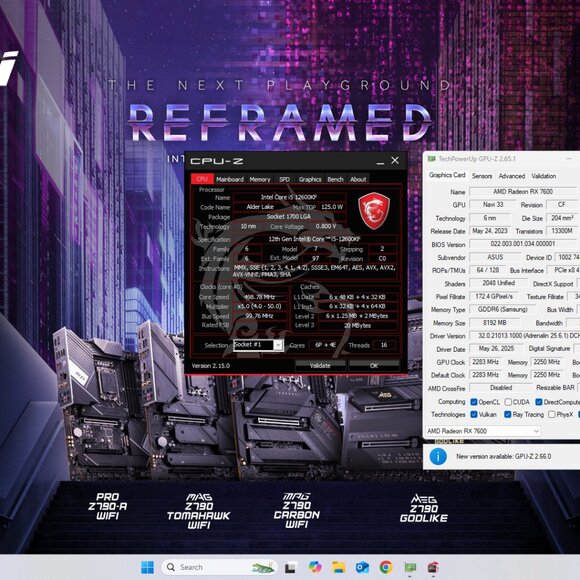580x580 pixels.
Task: Switch to the Validation tab in GPU-Z
Action: [x=544, y=176]
